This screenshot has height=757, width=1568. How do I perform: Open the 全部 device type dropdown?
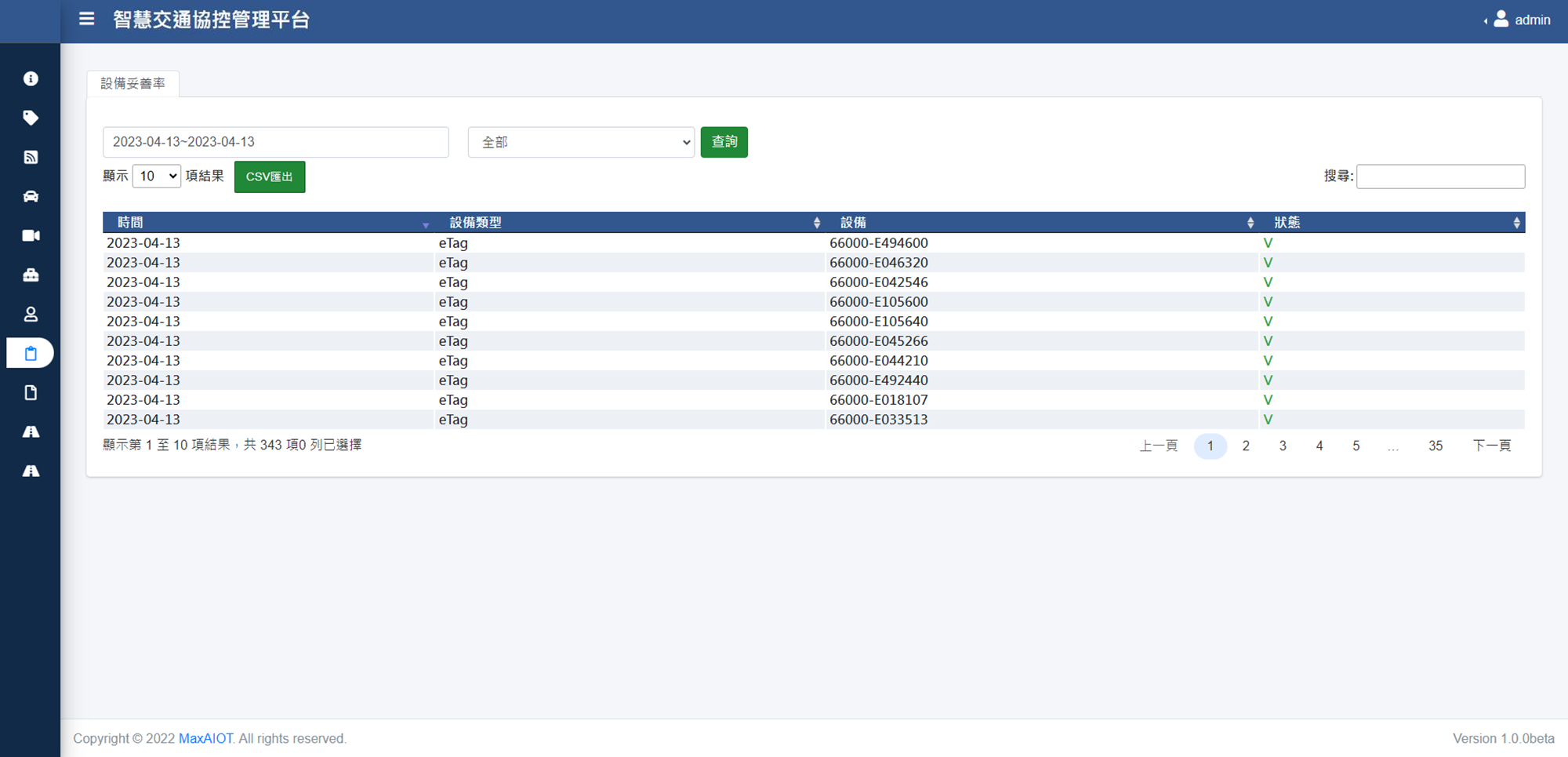point(581,142)
